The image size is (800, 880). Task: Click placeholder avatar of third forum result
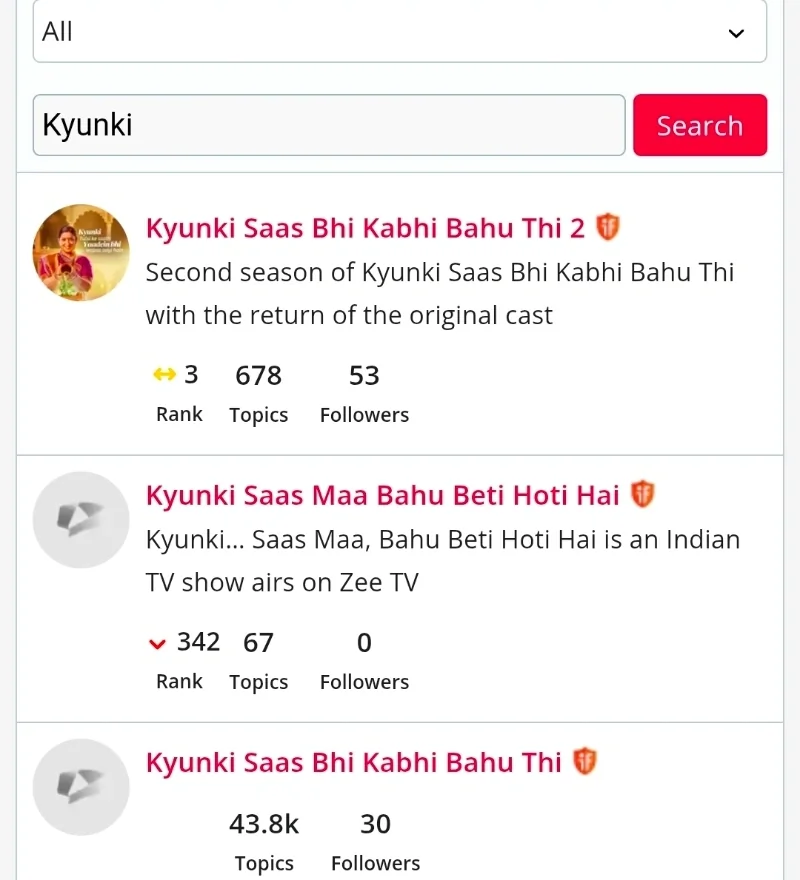(81, 787)
